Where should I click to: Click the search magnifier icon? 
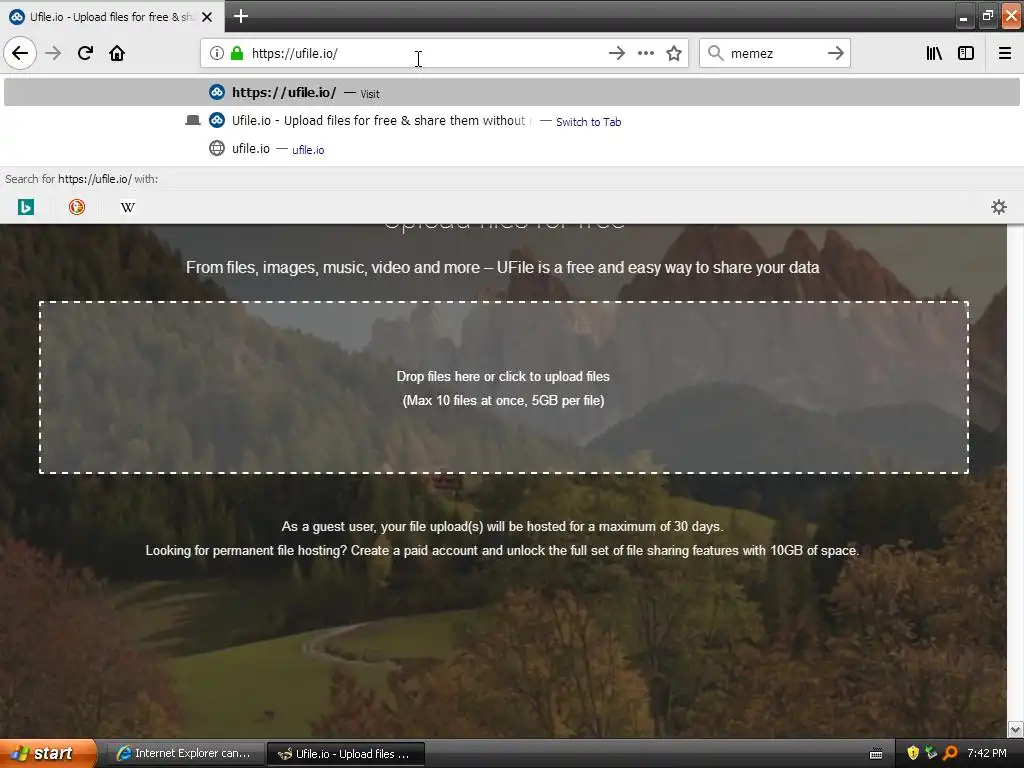coord(716,53)
